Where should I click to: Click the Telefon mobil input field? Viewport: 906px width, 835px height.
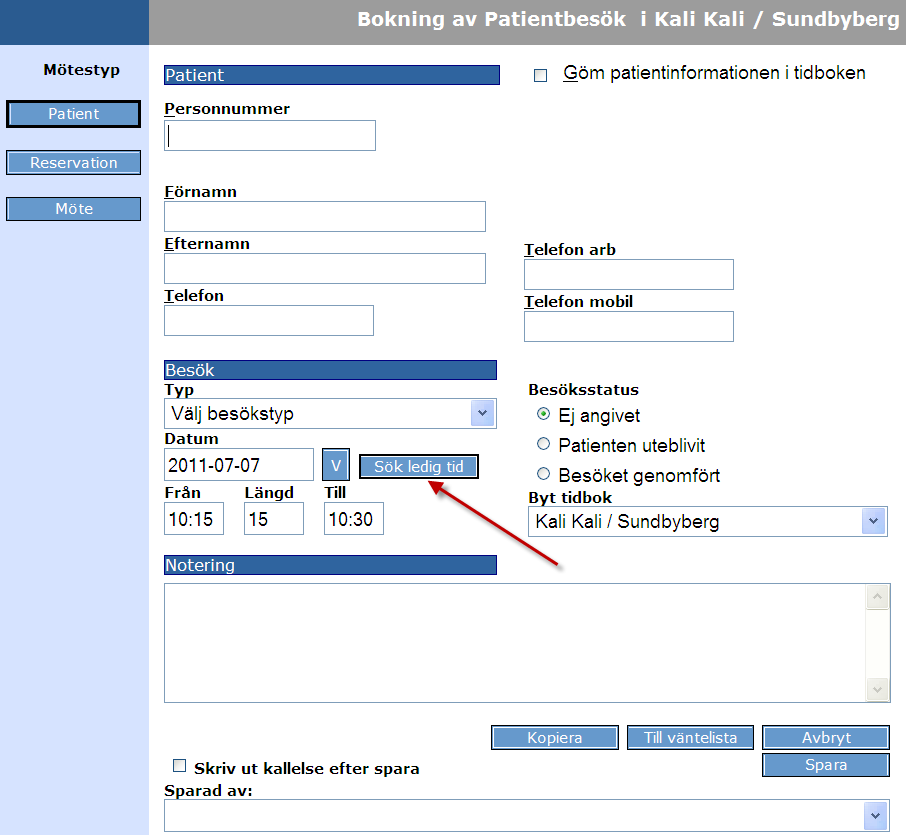click(x=629, y=326)
